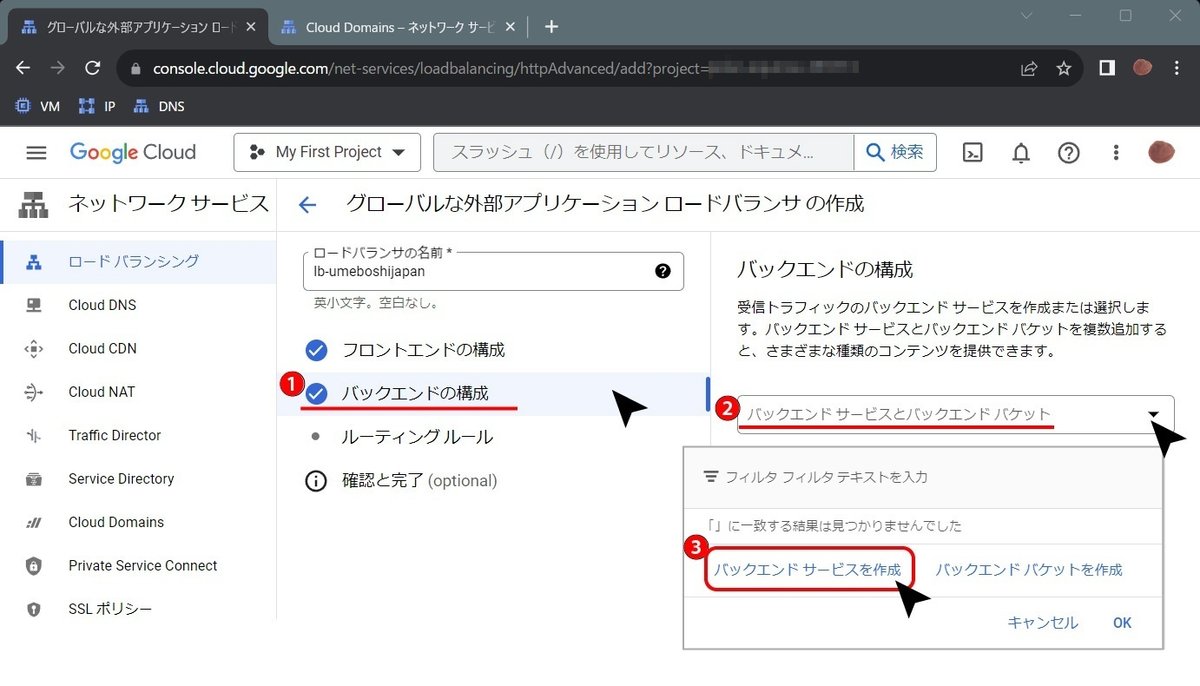Open the notifications bell

click(x=1021, y=152)
